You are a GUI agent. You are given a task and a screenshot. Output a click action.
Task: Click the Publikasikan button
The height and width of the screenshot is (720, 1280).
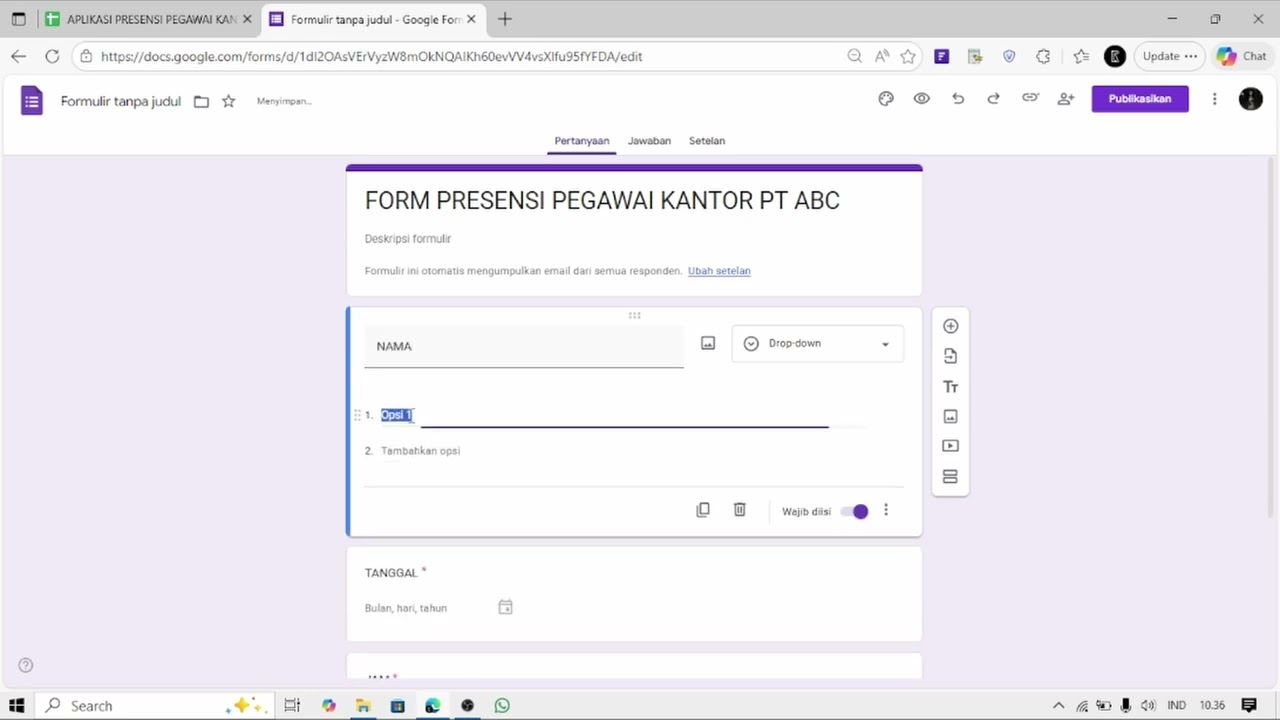(x=1140, y=99)
